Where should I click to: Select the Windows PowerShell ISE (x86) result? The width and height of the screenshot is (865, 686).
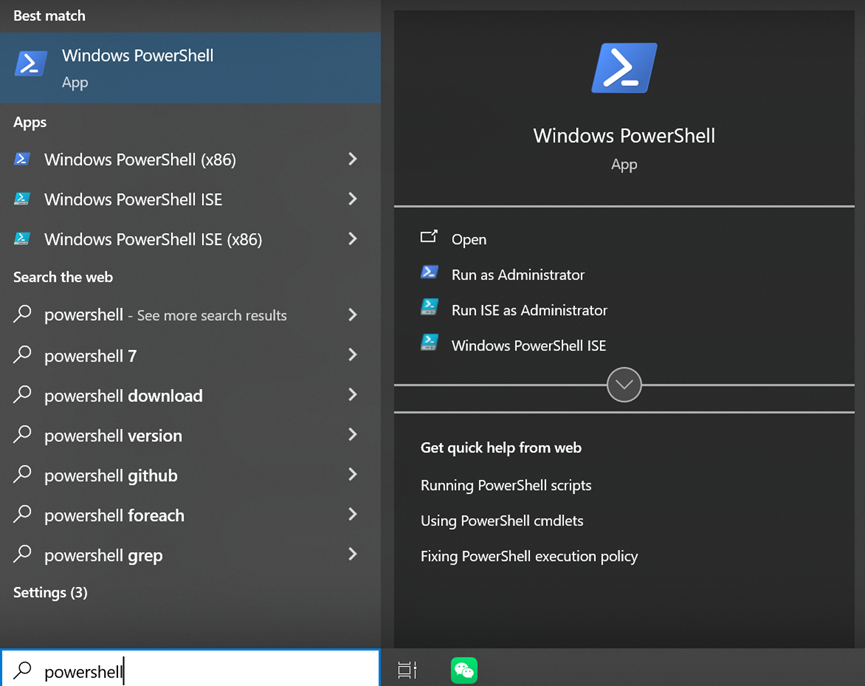point(190,239)
